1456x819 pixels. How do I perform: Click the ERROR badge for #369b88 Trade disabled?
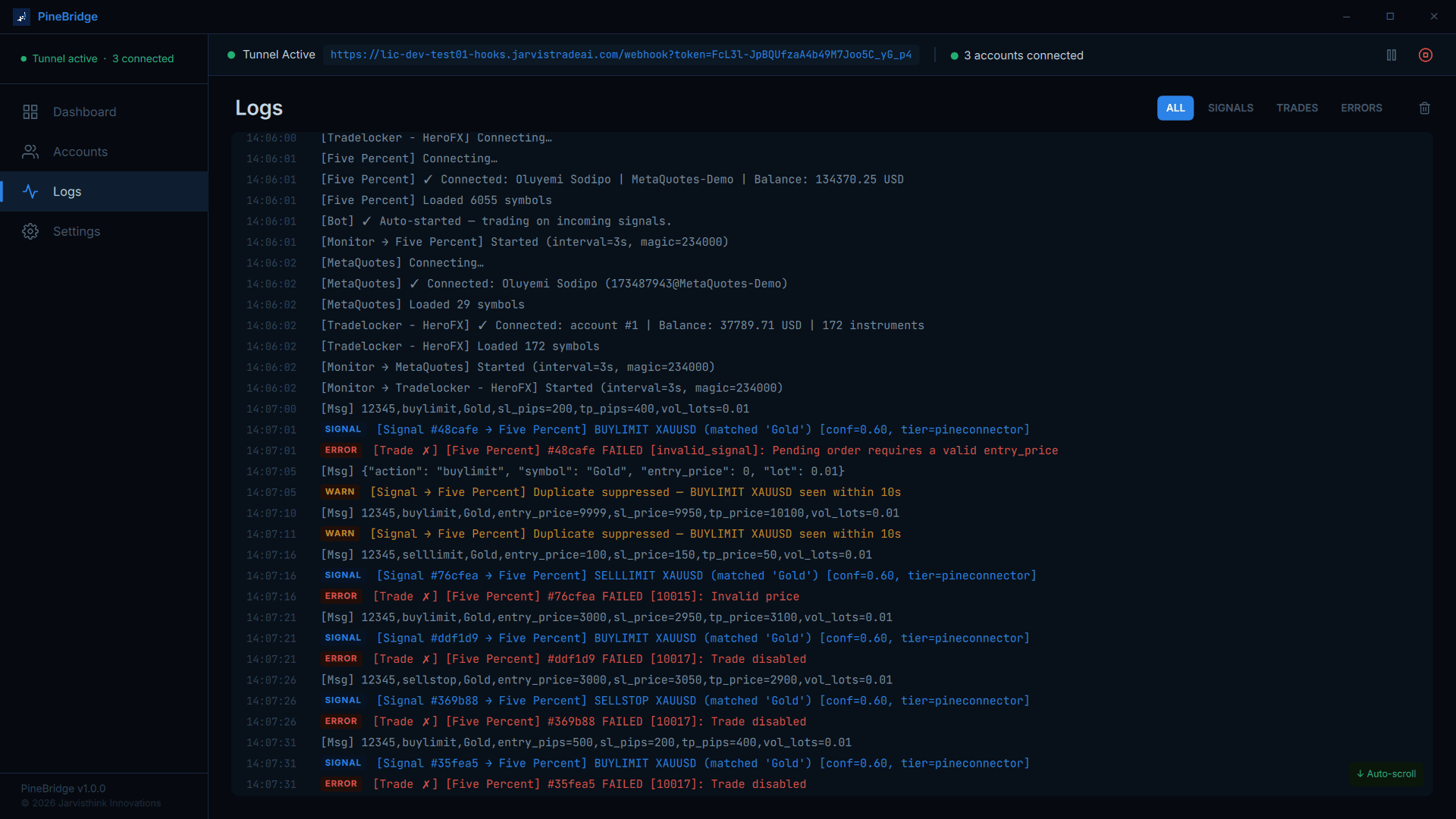click(340, 722)
